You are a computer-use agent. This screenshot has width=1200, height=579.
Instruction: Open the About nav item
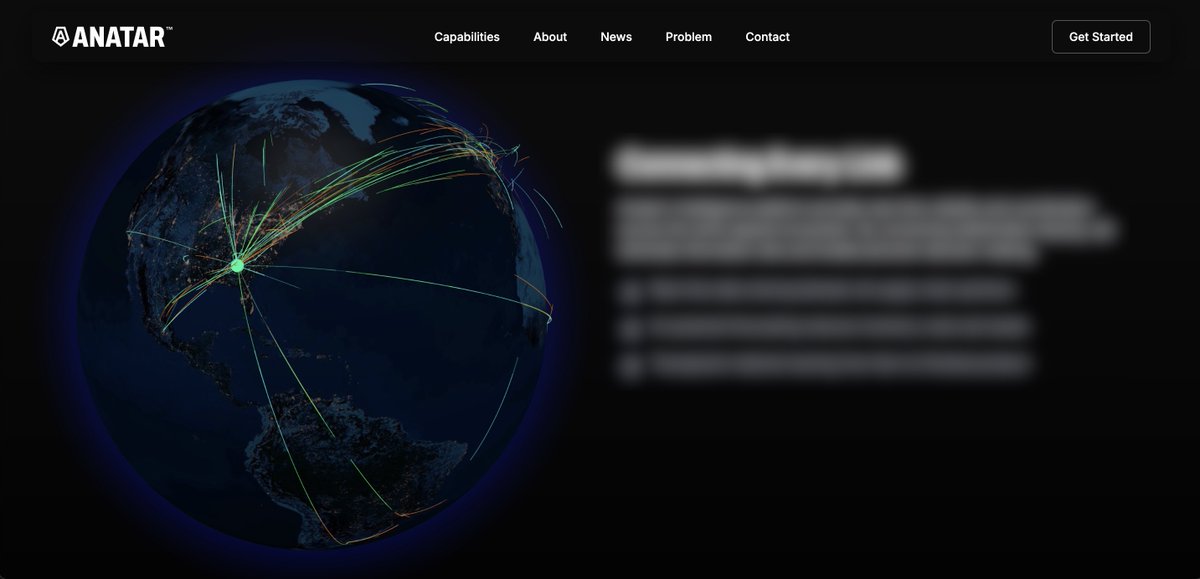tap(550, 37)
